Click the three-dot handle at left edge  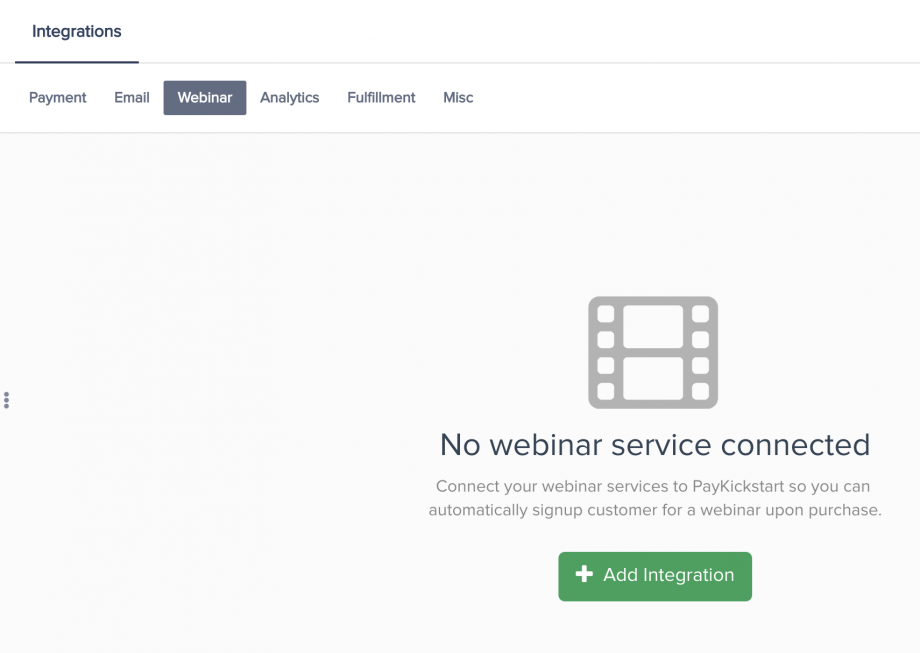[x=6, y=400]
